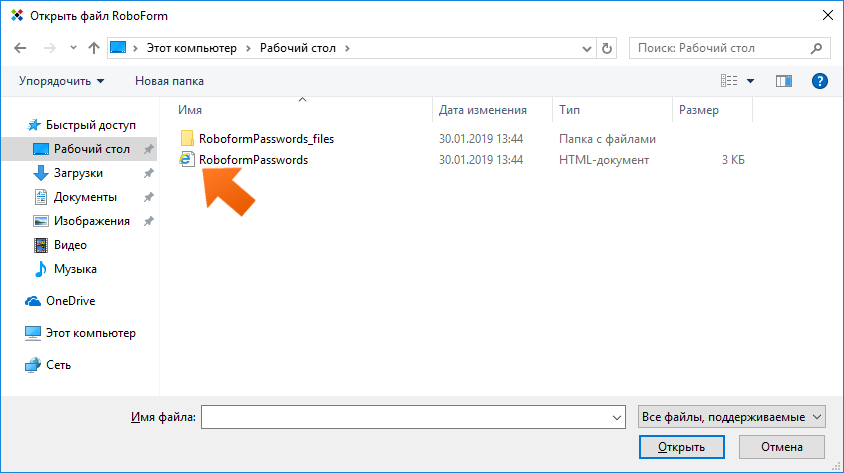The width and height of the screenshot is (844, 473).
Task: Expand the chevron after 'Рабочий стол' breadcrumb
Action: coord(347,48)
